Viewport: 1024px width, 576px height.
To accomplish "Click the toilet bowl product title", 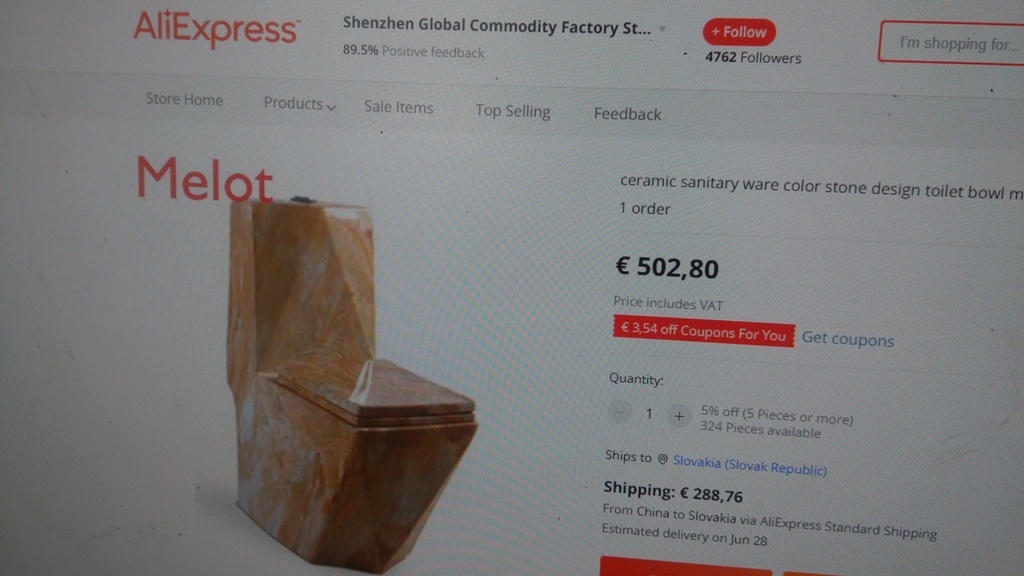I will (822, 187).
